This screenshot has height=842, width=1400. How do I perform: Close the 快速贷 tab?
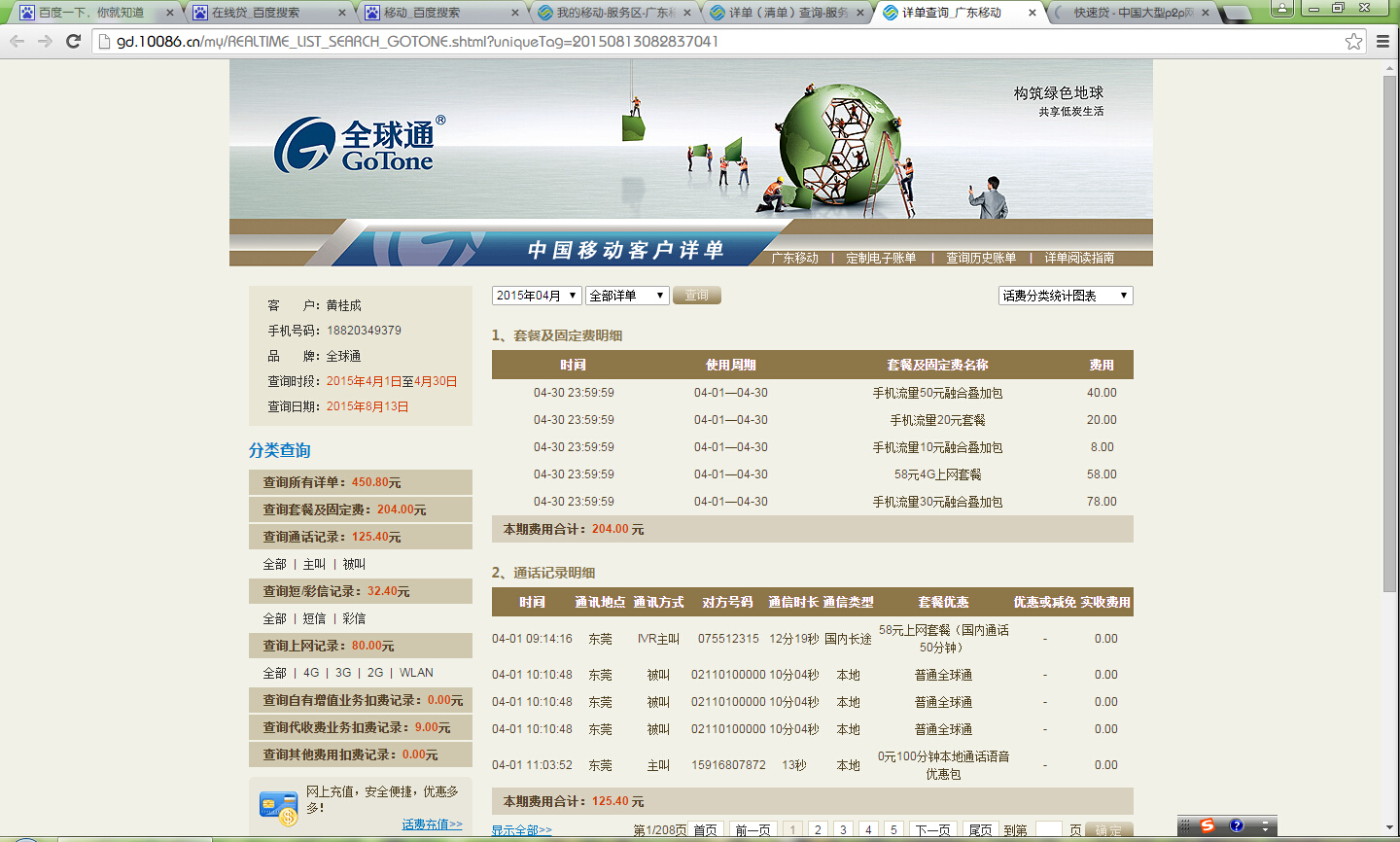pyautogui.click(x=1207, y=13)
